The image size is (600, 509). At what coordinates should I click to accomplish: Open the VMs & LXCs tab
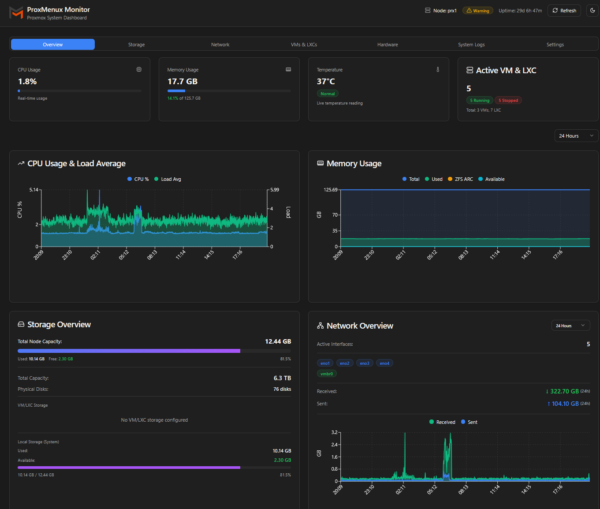point(302,45)
